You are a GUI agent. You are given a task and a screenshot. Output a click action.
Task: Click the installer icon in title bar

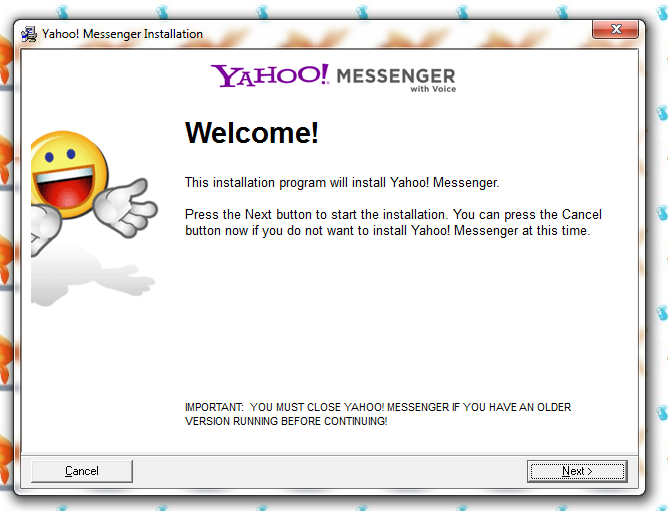[29, 34]
